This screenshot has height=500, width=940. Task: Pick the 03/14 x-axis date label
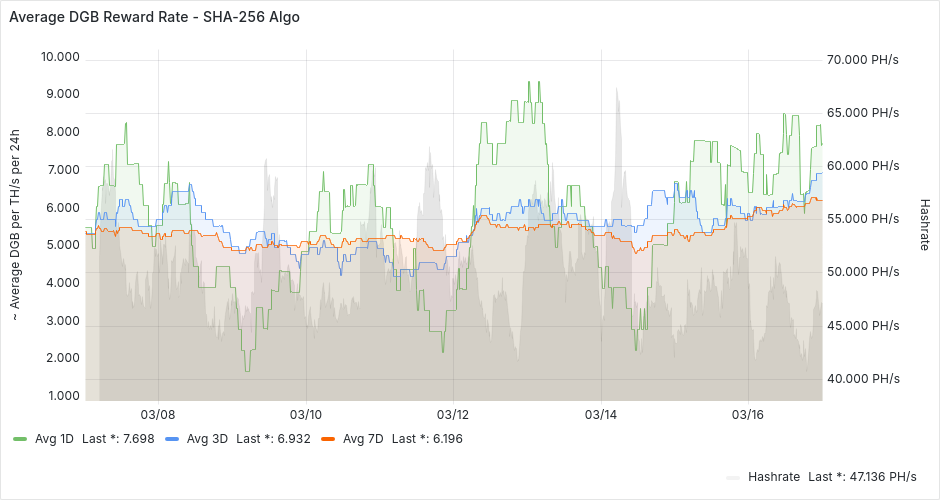600,414
